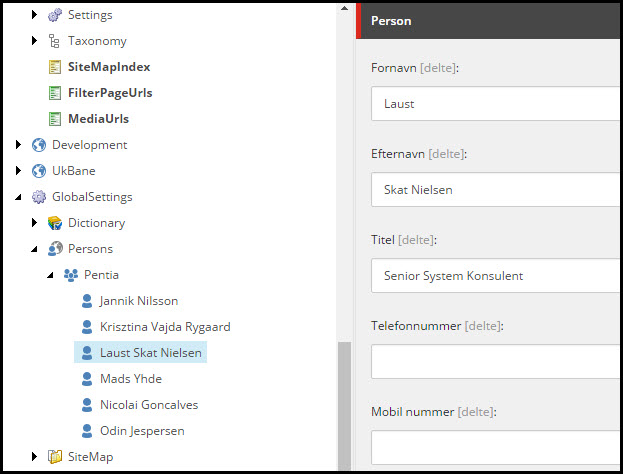Viewport: 623px width, 474px height.
Task: Click the content tree vertical scrollbar
Action: 345,400
